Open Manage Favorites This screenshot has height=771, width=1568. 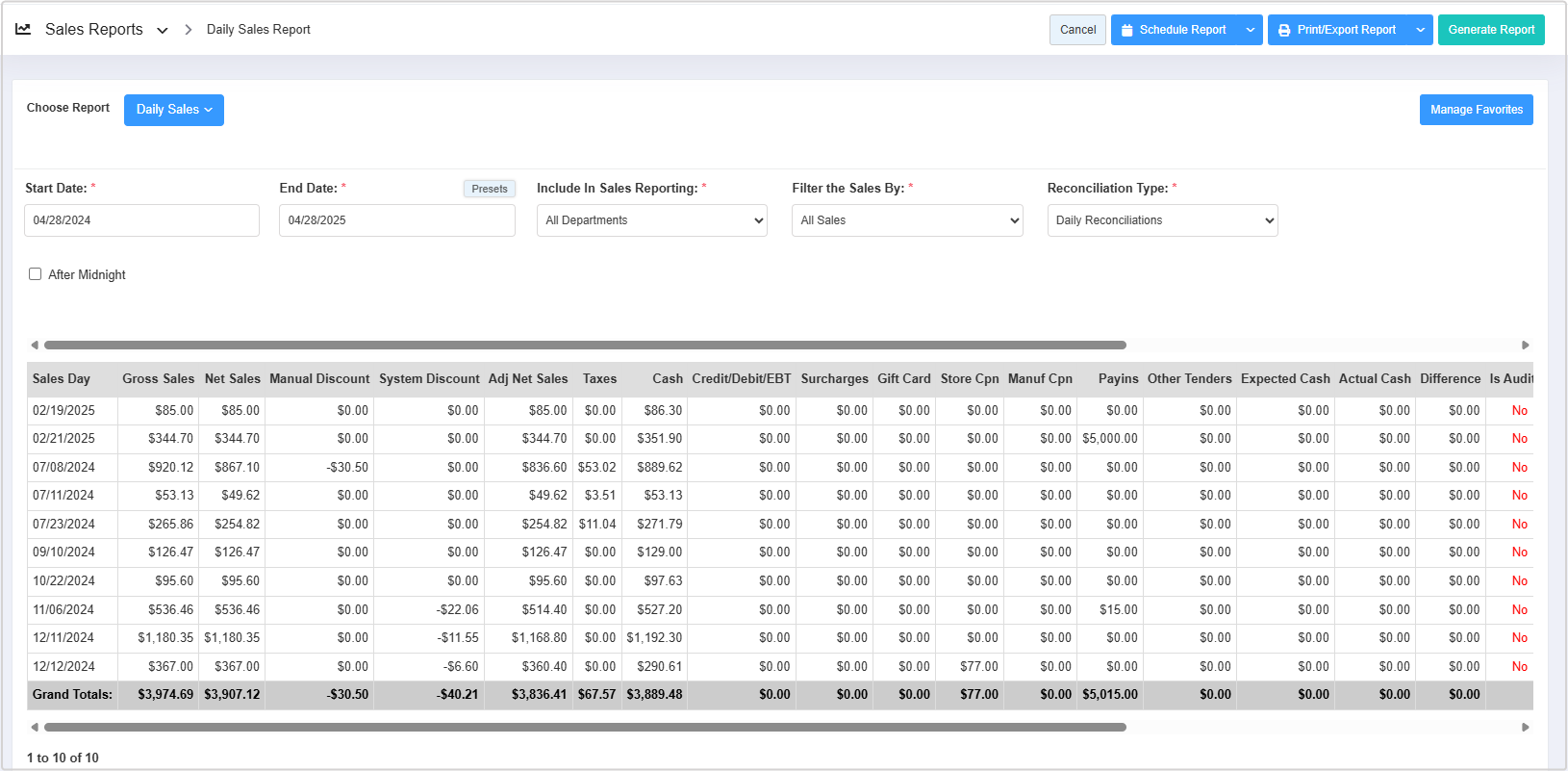[x=1476, y=110]
